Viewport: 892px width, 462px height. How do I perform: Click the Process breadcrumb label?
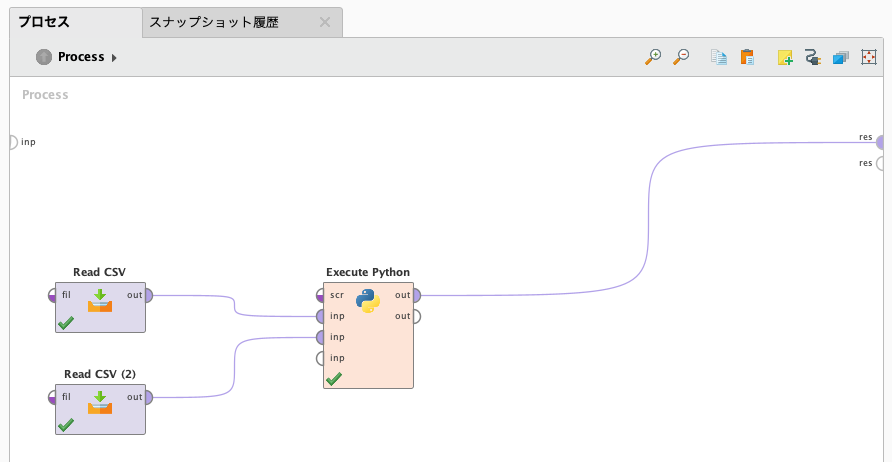[x=81, y=57]
